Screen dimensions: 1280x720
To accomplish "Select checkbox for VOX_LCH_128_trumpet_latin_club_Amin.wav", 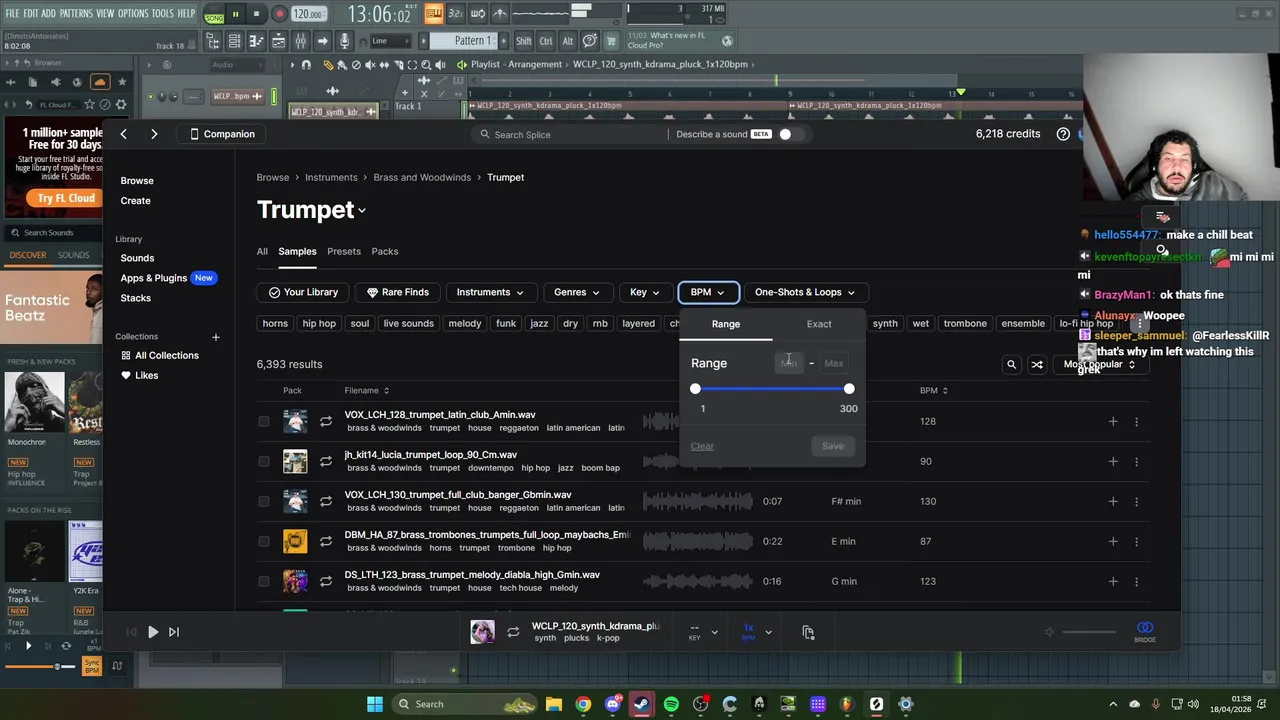I will [264, 421].
